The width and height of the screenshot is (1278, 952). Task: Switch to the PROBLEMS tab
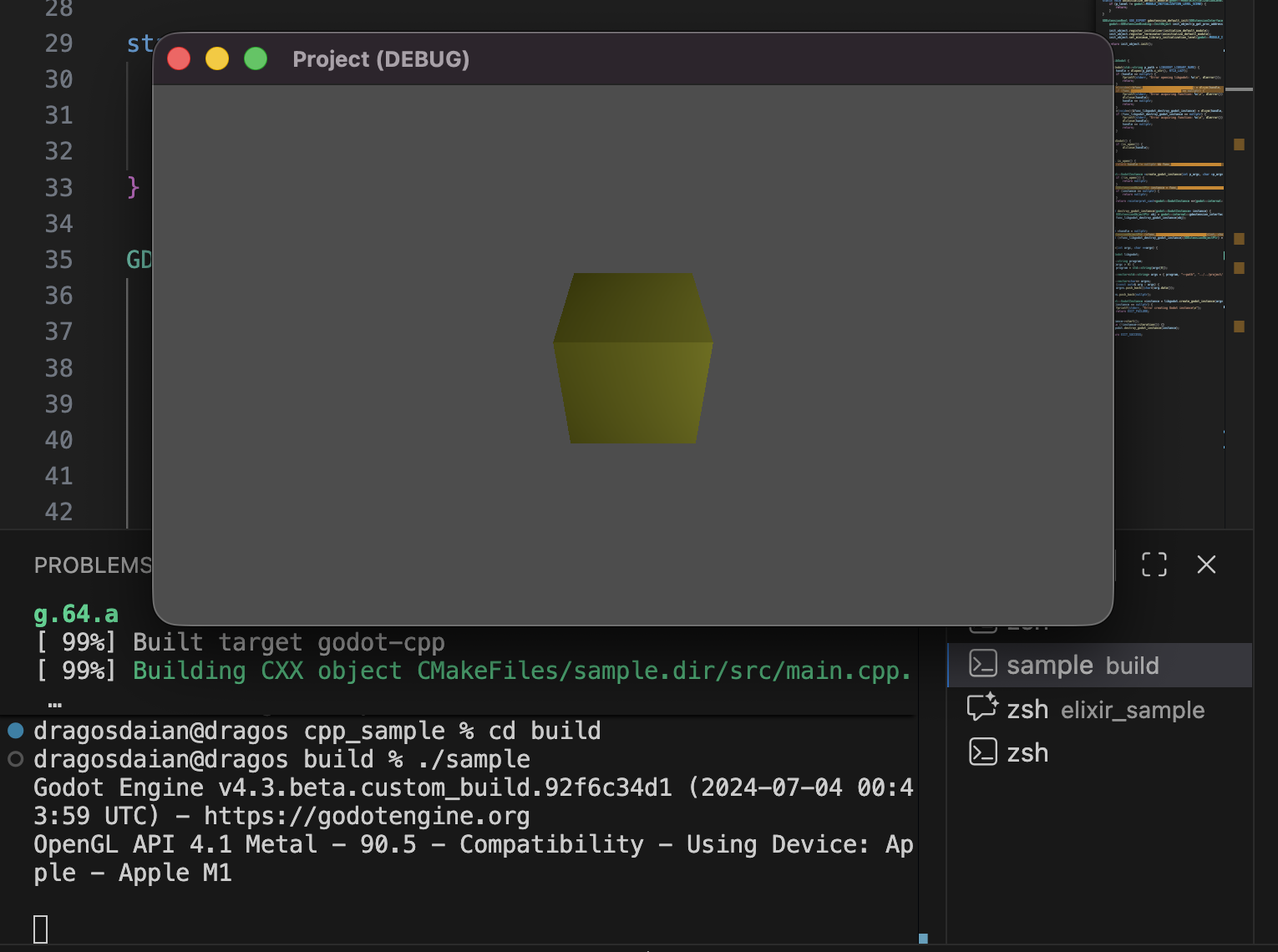[92, 565]
